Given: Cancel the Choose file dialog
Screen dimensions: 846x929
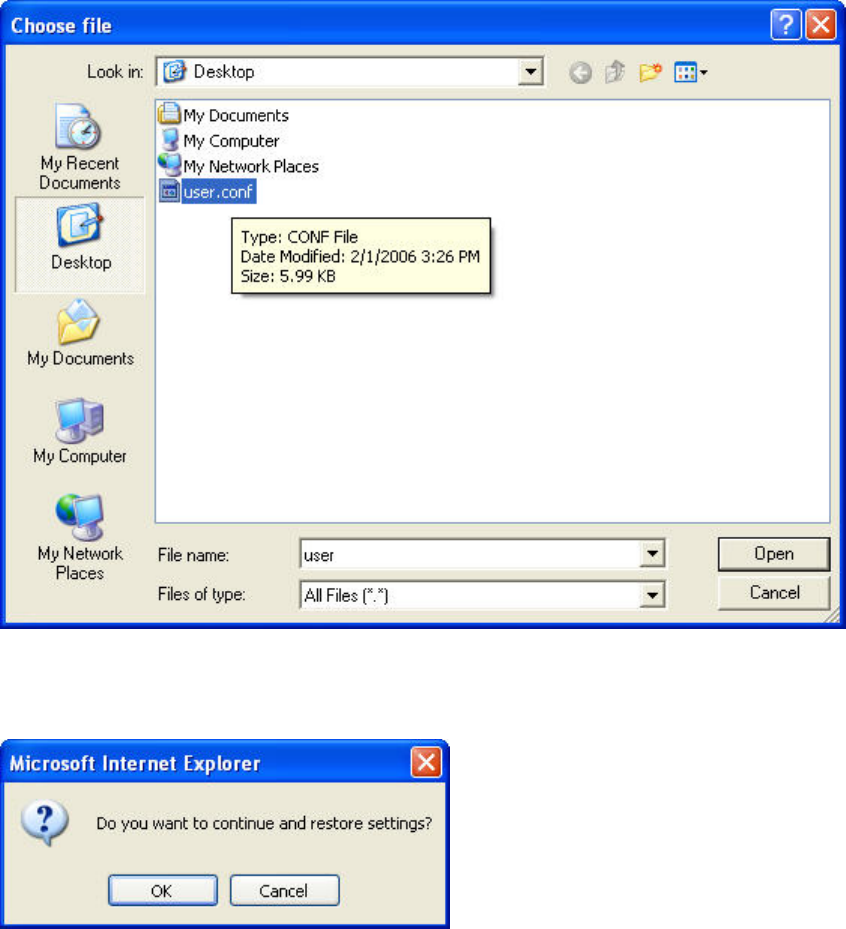Looking at the screenshot, I should click(x=774, y=592).
